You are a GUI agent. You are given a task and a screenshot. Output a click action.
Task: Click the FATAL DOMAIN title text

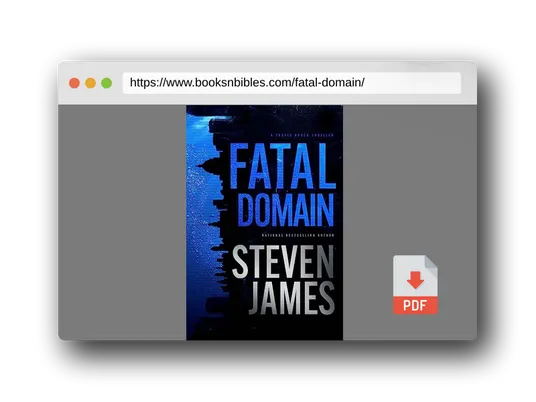point(284,185)
